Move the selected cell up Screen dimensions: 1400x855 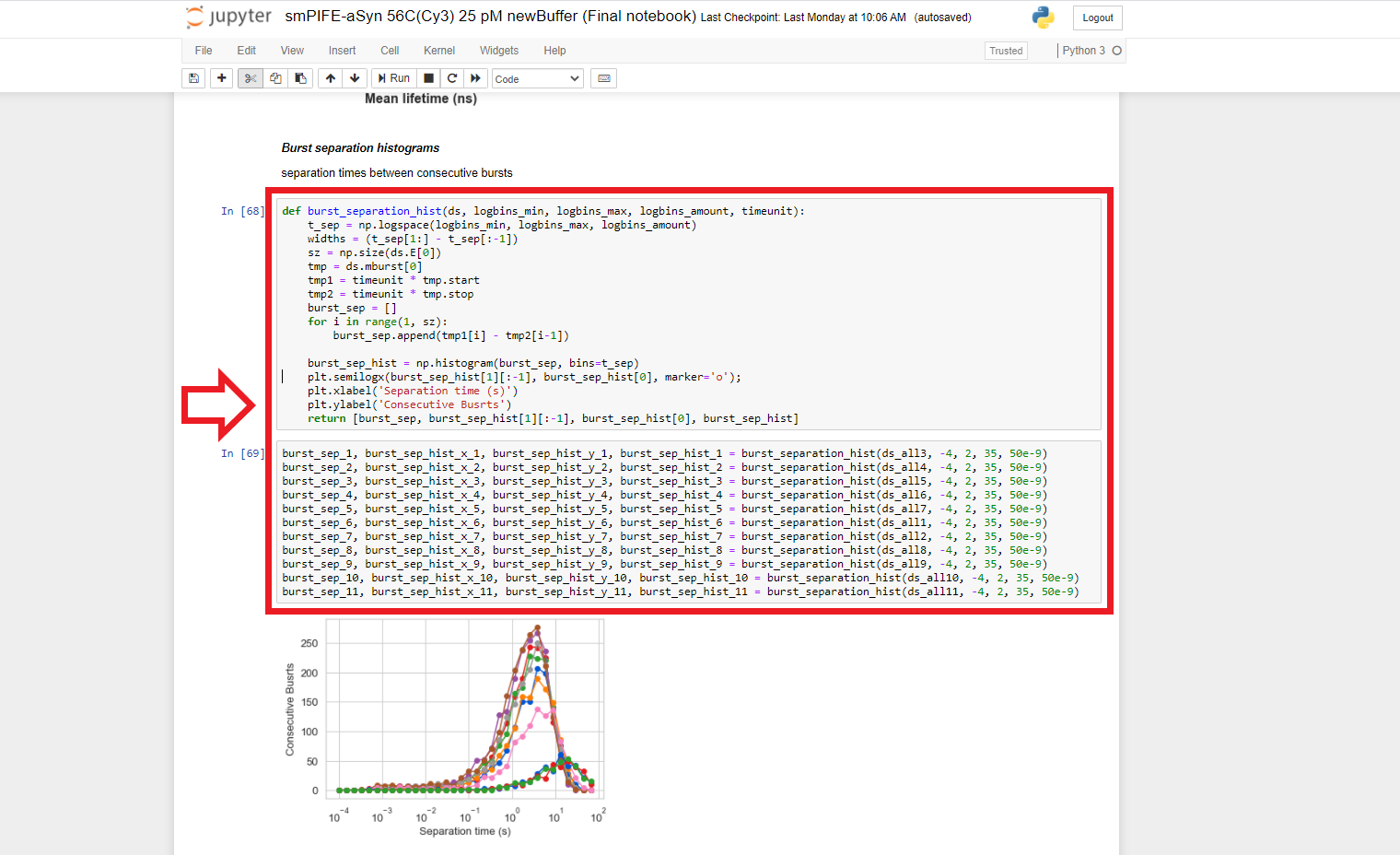[331, 78]
